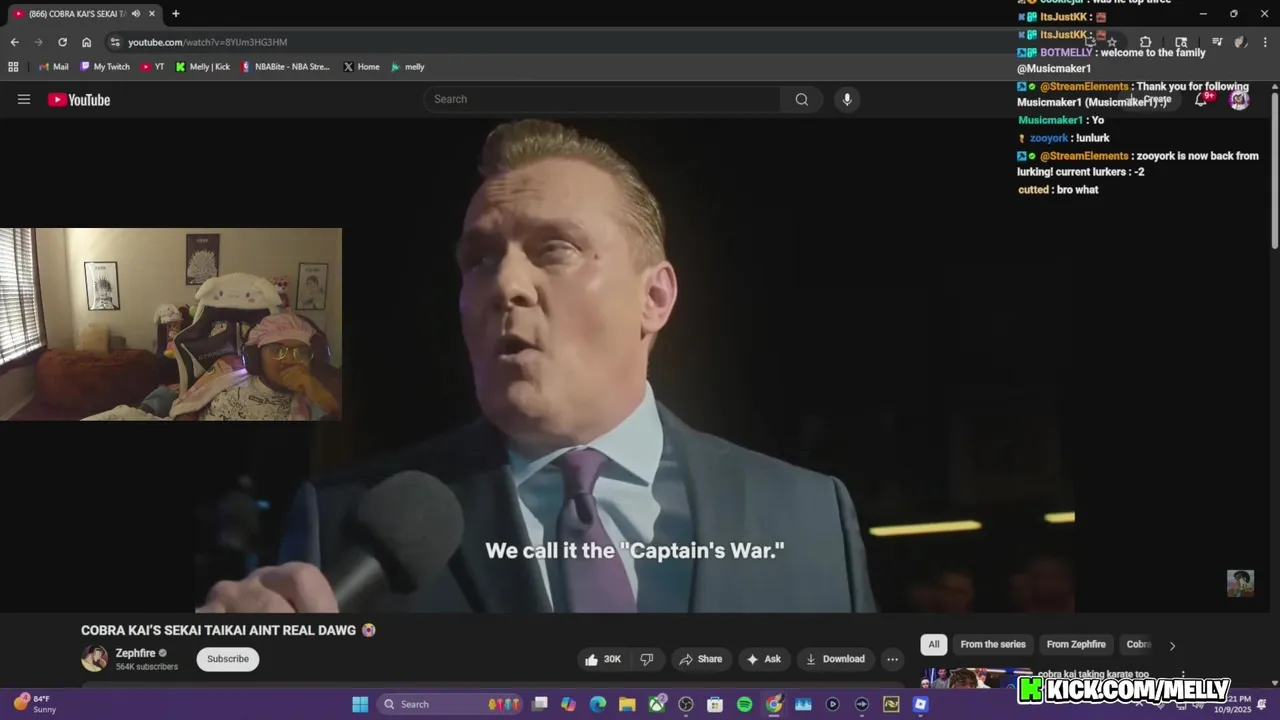Open a new Chrome tab

pos(176,14)
